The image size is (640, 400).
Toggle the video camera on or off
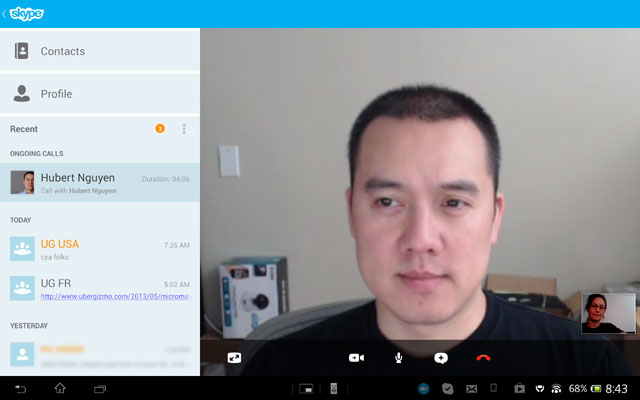[x=356, y=357]
